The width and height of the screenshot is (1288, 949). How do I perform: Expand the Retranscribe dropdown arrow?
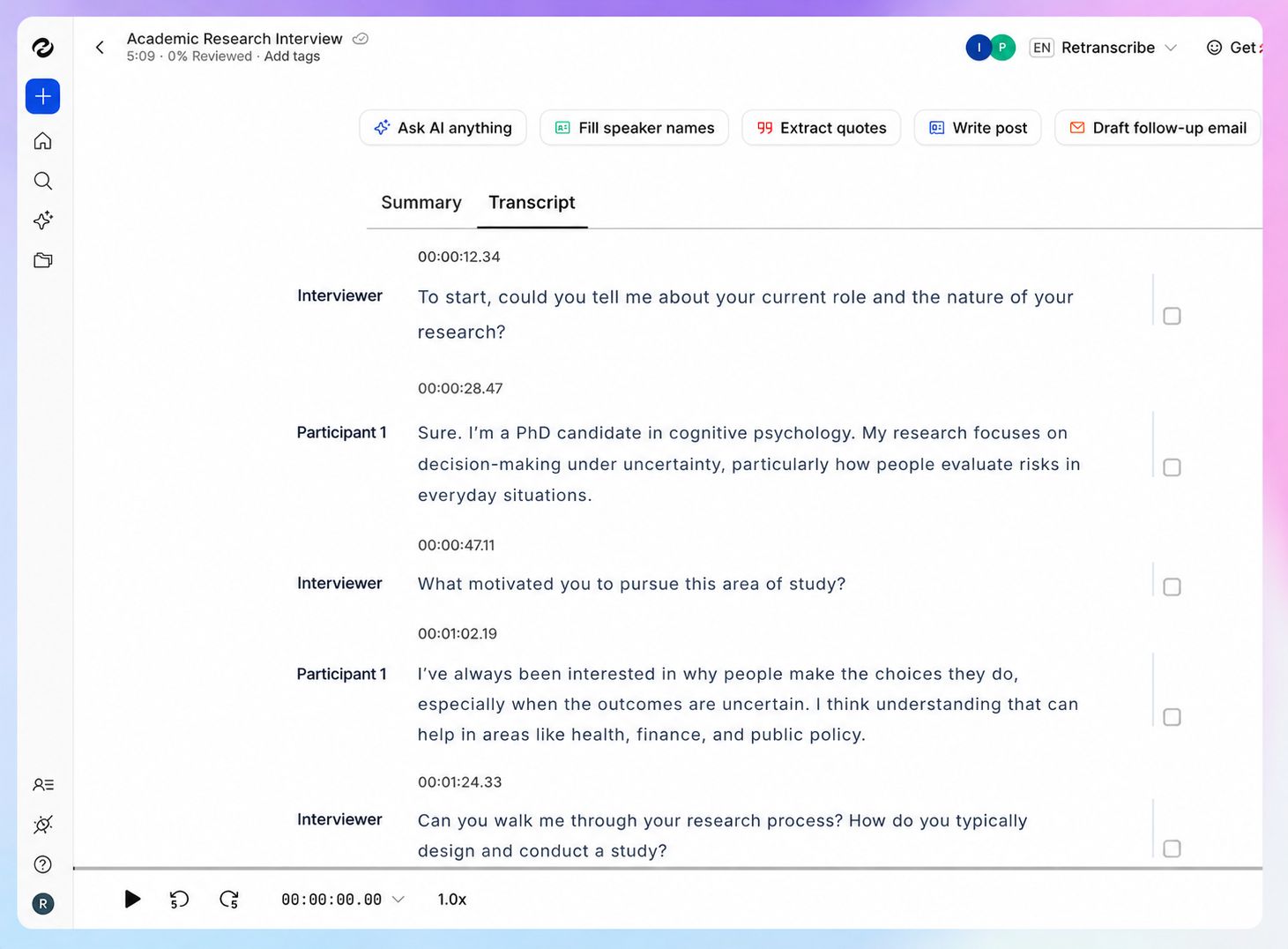[x=1171, y=48]
